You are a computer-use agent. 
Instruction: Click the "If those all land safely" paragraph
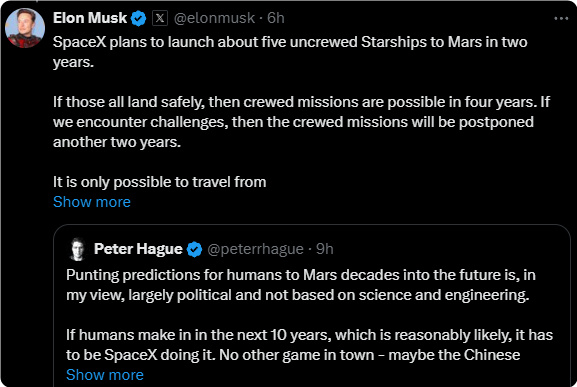(x=301, y=122)
